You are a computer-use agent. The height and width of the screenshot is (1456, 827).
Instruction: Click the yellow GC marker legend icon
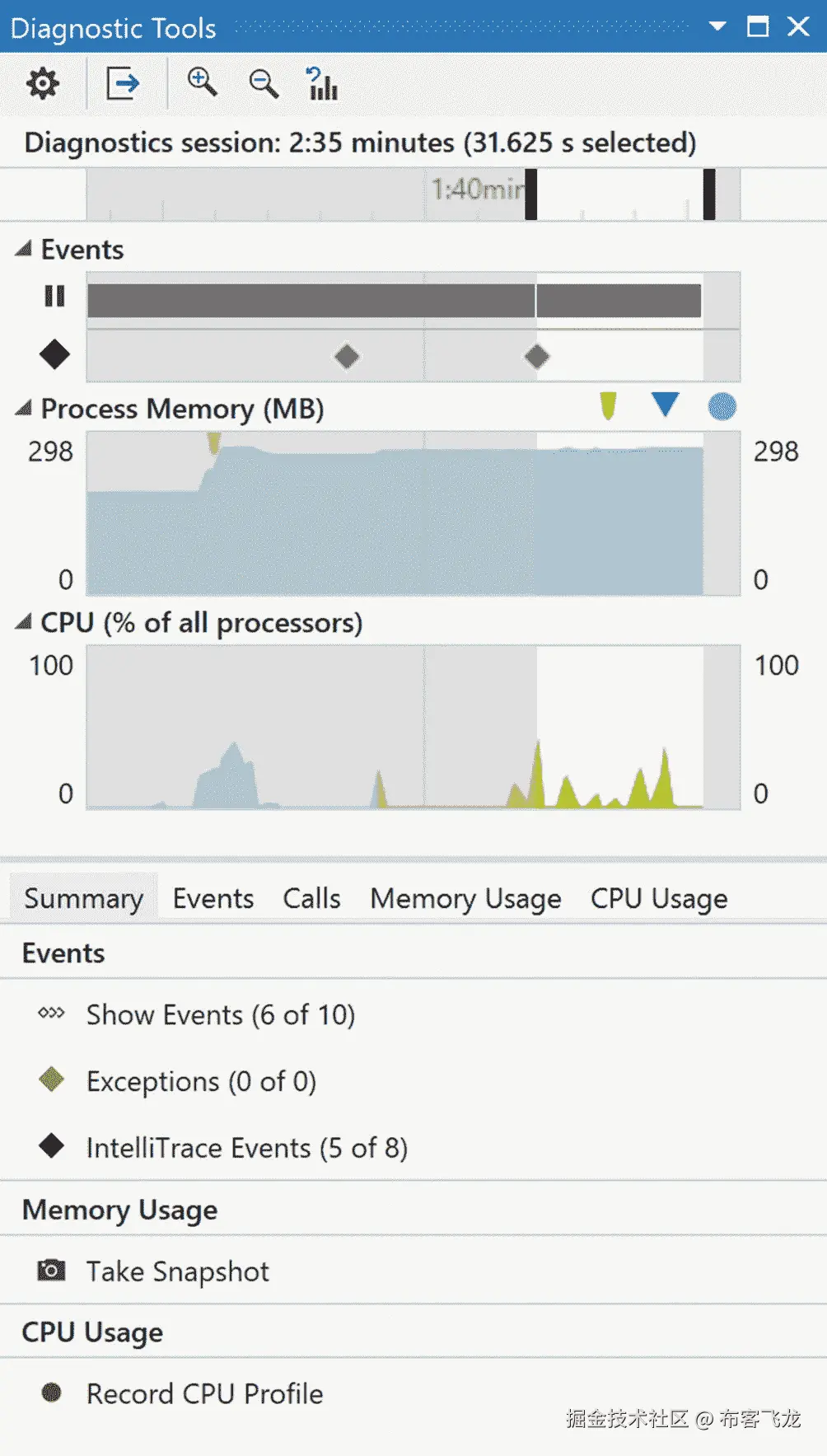tap(608, 406)
